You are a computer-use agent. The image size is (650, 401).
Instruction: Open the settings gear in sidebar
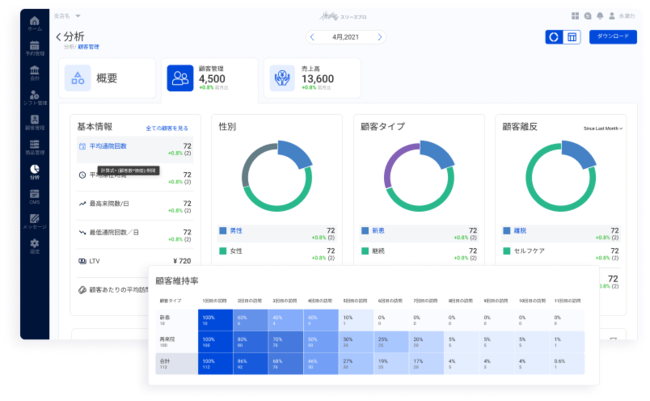tap(34, 243)
